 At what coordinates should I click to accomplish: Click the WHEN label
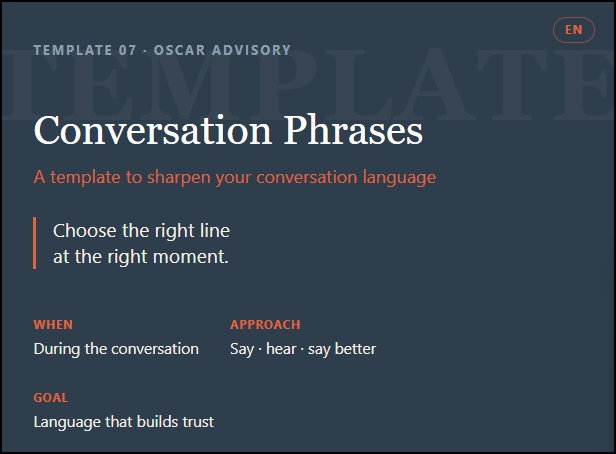tap(53, 325)
